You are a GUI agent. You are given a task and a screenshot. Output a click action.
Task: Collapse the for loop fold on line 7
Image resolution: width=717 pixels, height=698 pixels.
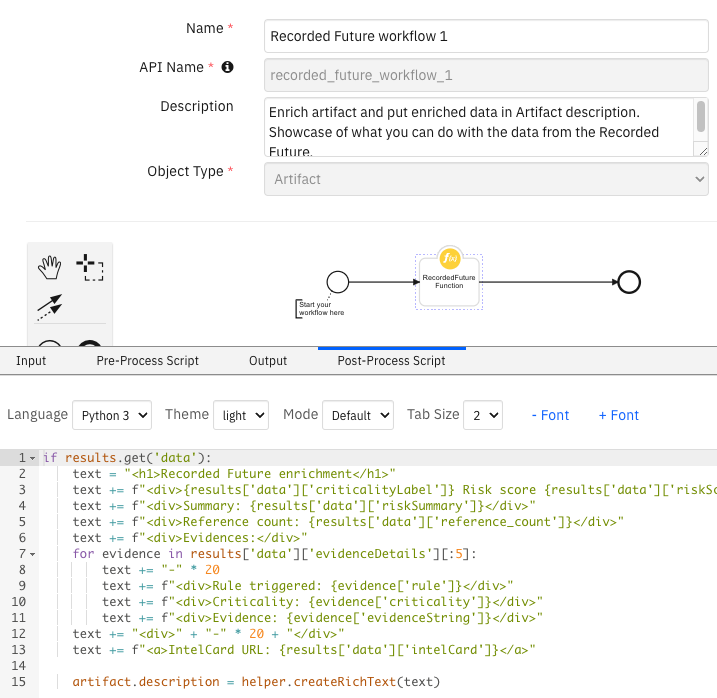[x=33, y=554]
